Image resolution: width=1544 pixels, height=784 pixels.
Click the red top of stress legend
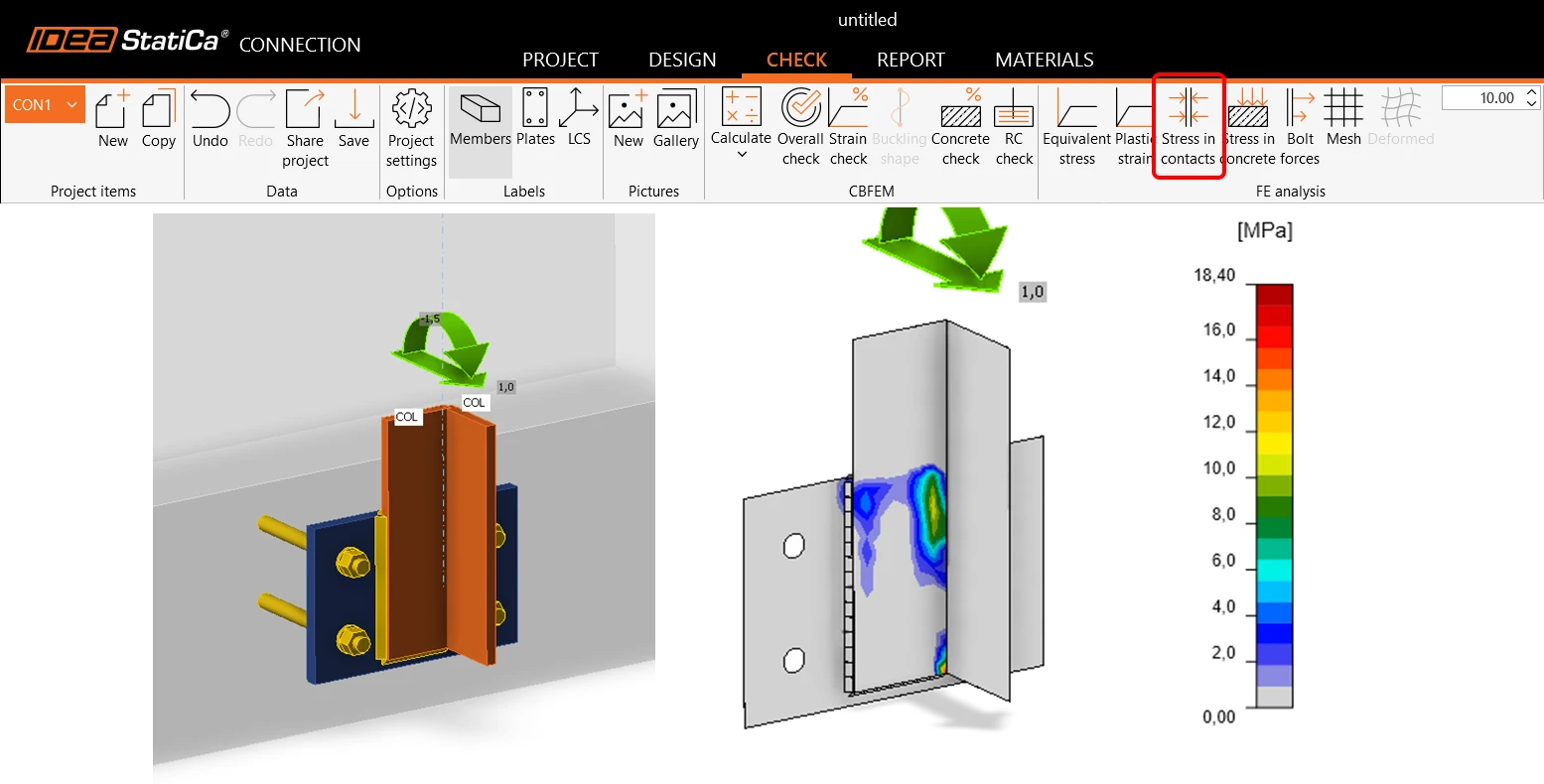[x=1274, y=294]
